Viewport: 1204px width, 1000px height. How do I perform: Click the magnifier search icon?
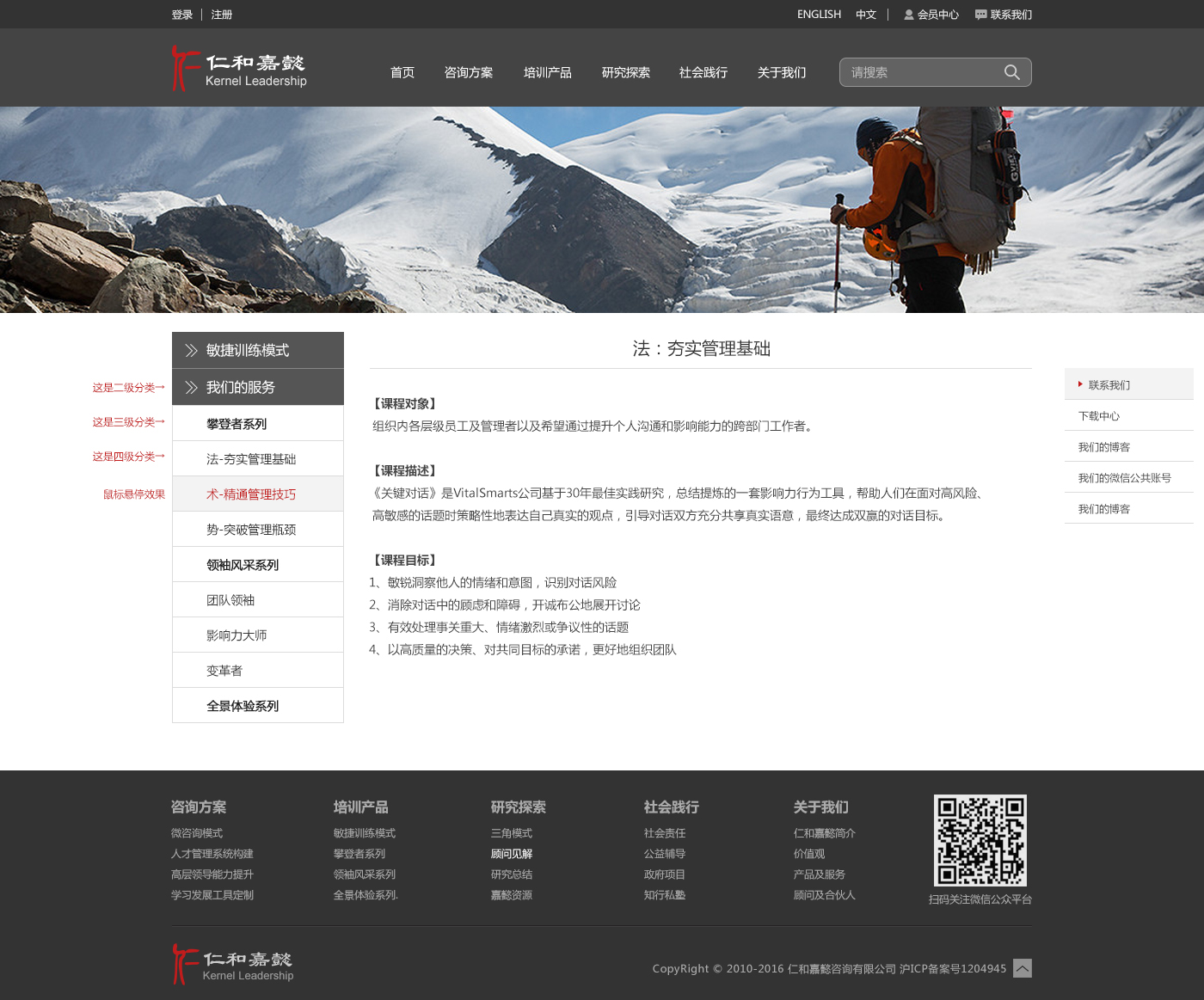[1012, 72]
